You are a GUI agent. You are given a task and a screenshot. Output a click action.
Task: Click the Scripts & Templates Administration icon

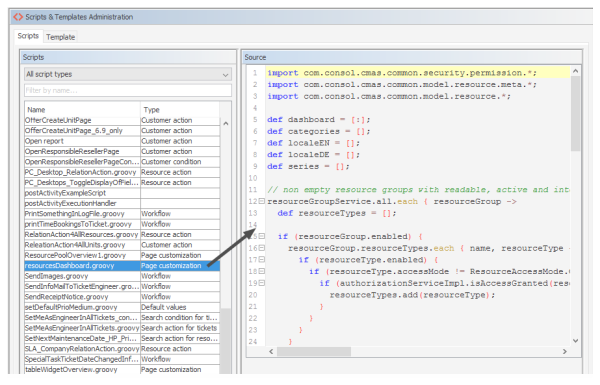pos(18,17)
